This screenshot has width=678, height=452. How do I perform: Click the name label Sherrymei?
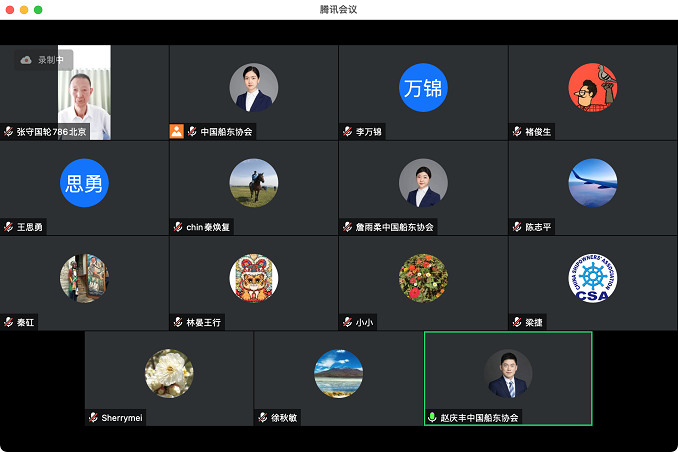122,418
